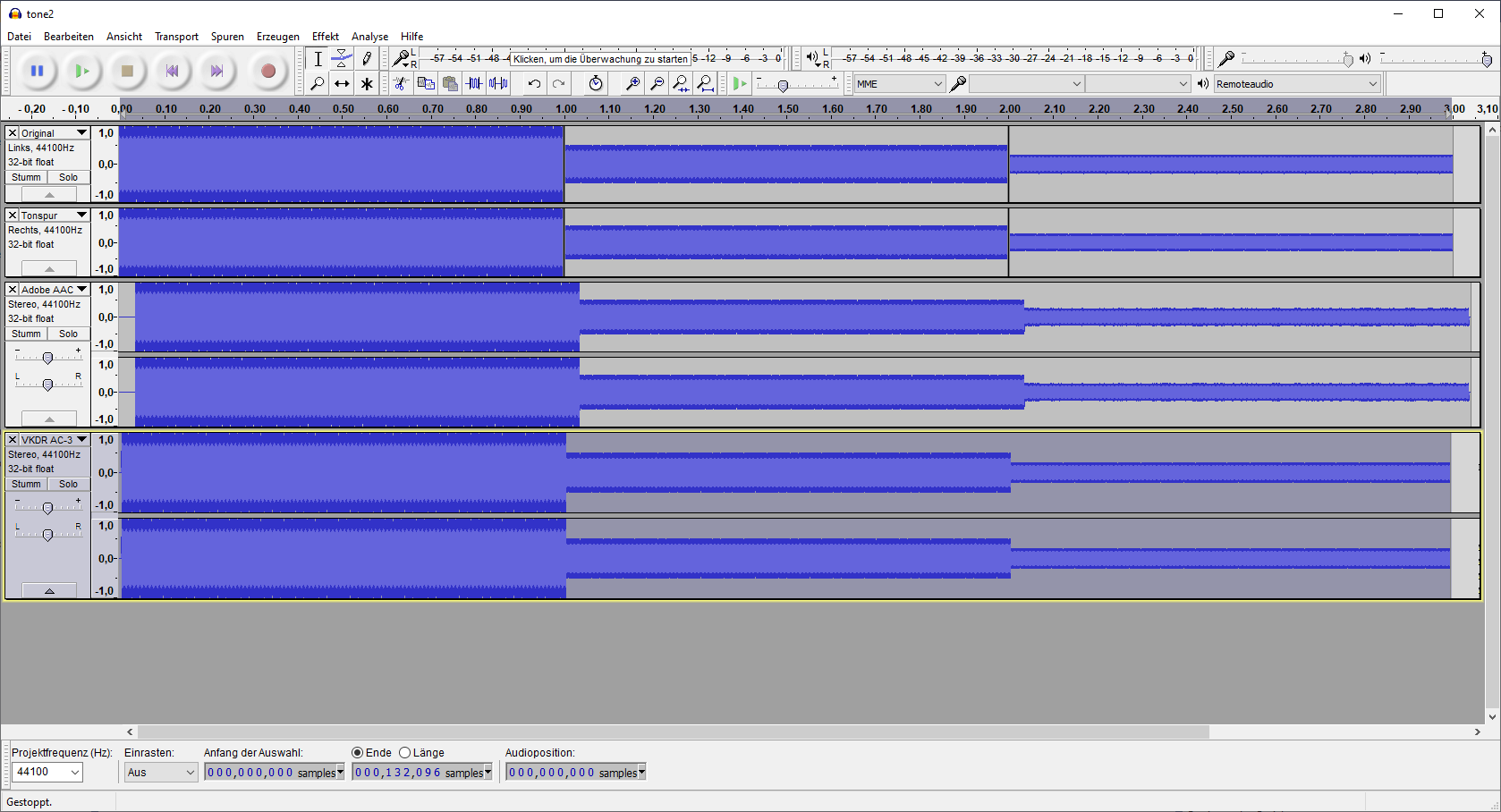Select the Länge radio button

click(405, 753)
